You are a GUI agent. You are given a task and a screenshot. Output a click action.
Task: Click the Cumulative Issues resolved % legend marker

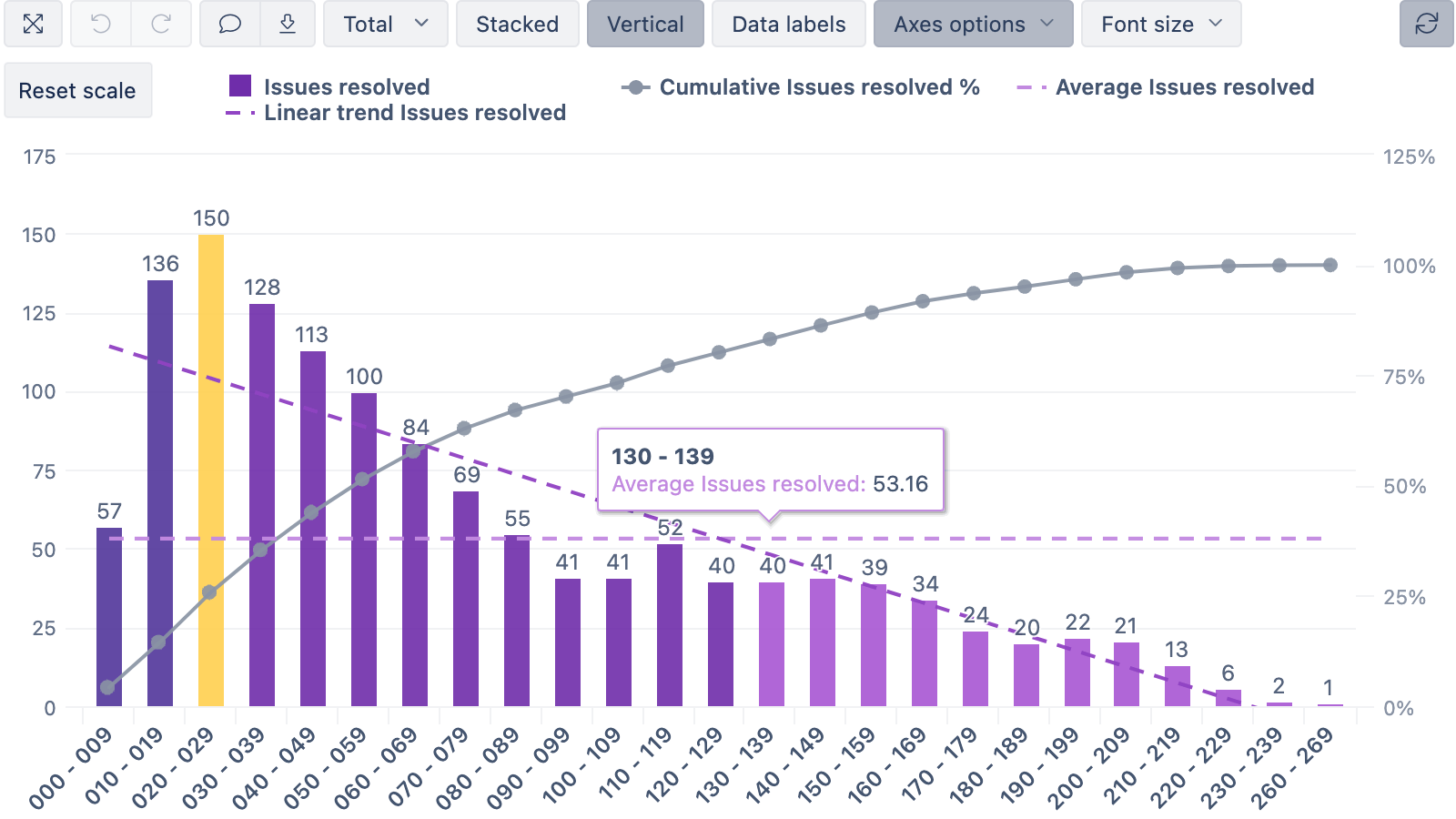coord(636,87)
